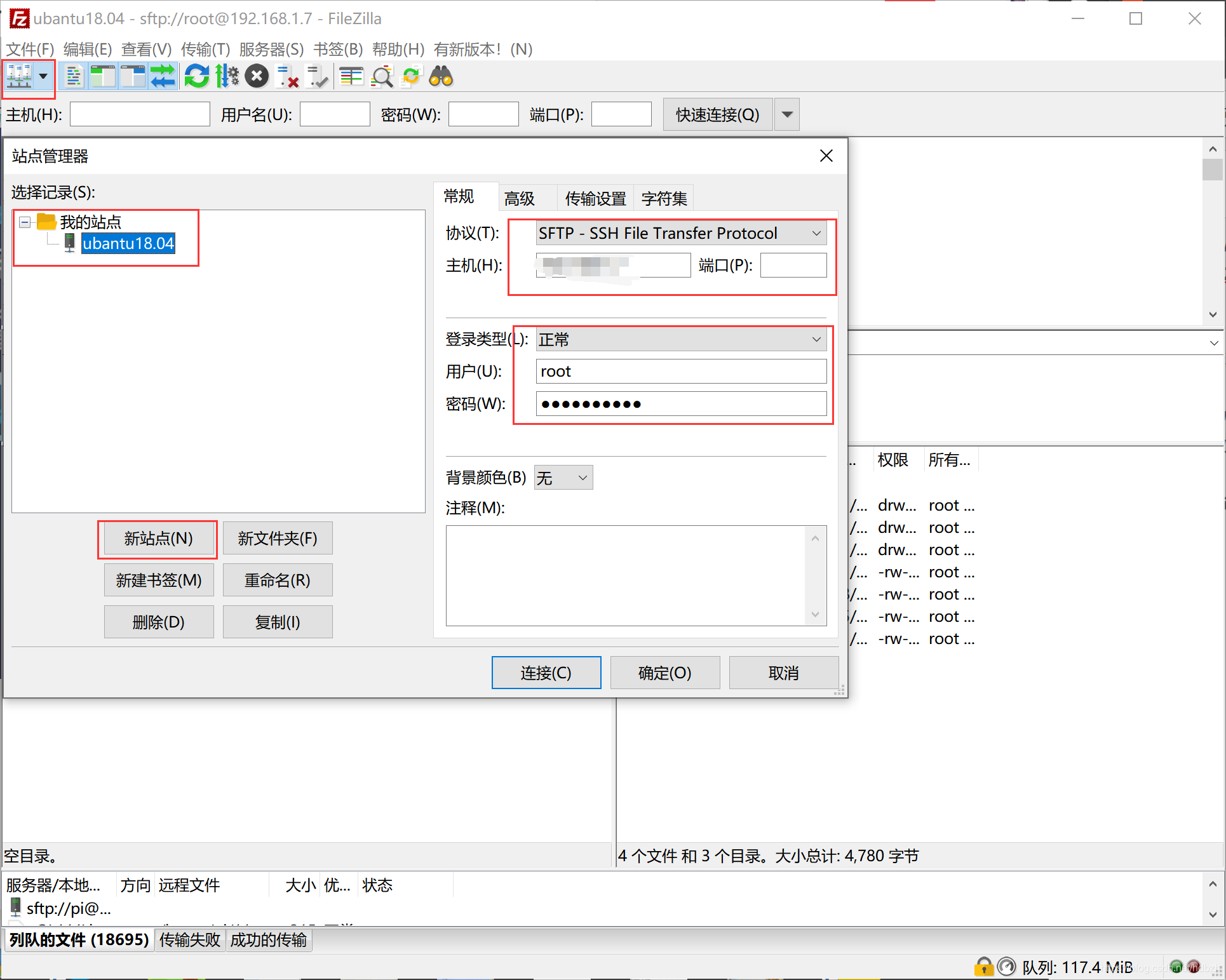This screenshot has height=980, width=1226.
Task: Click the refresh file lists icon
Action: [x=196, y=77]
